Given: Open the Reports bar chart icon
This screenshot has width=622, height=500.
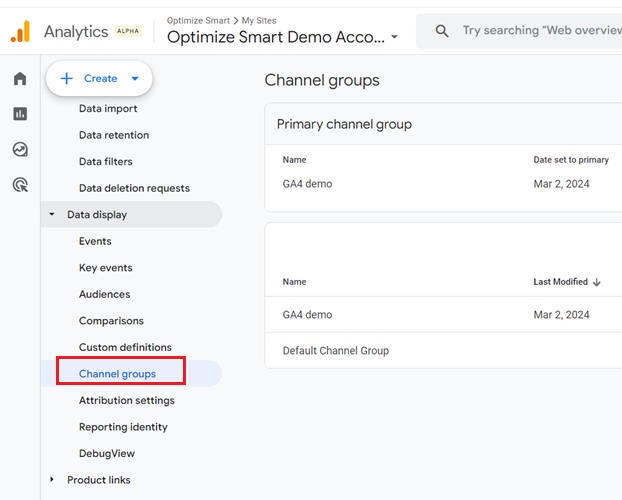Looking at the screenshot, I should pyautogui.click(x=20, y=114).
